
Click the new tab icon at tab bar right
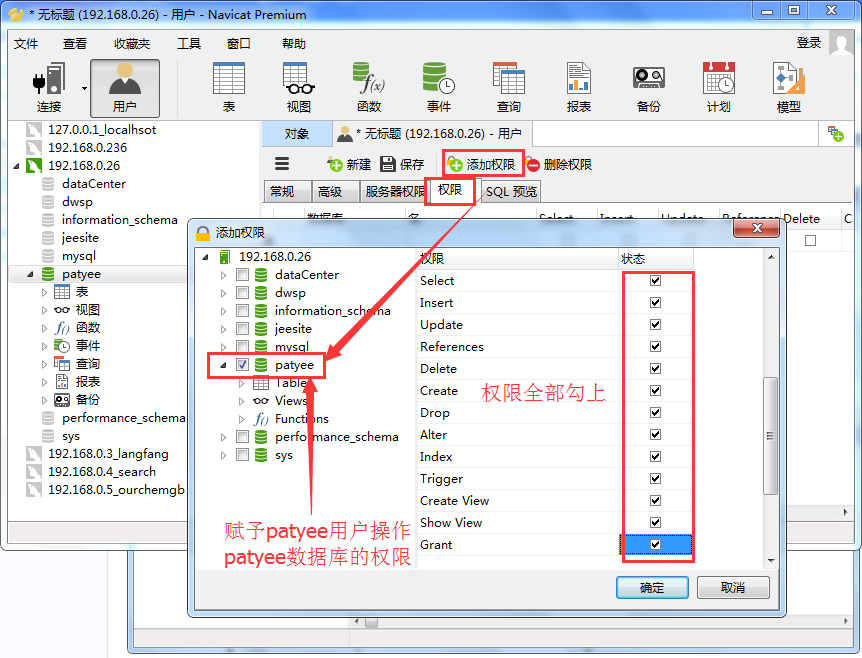click(836, 134)
